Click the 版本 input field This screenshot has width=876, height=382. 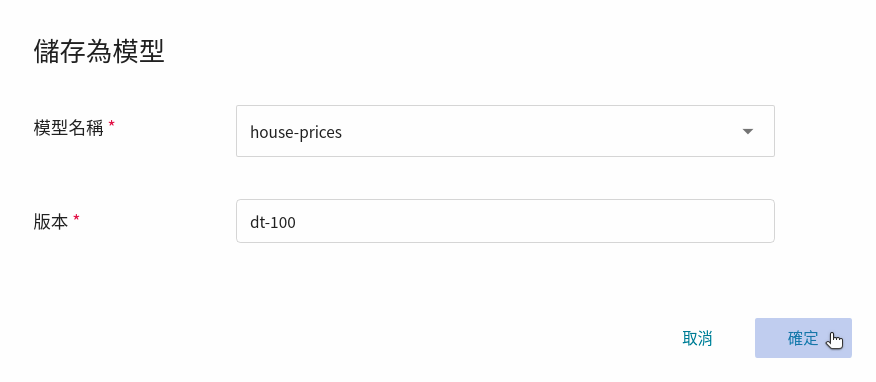click(505, 221)
